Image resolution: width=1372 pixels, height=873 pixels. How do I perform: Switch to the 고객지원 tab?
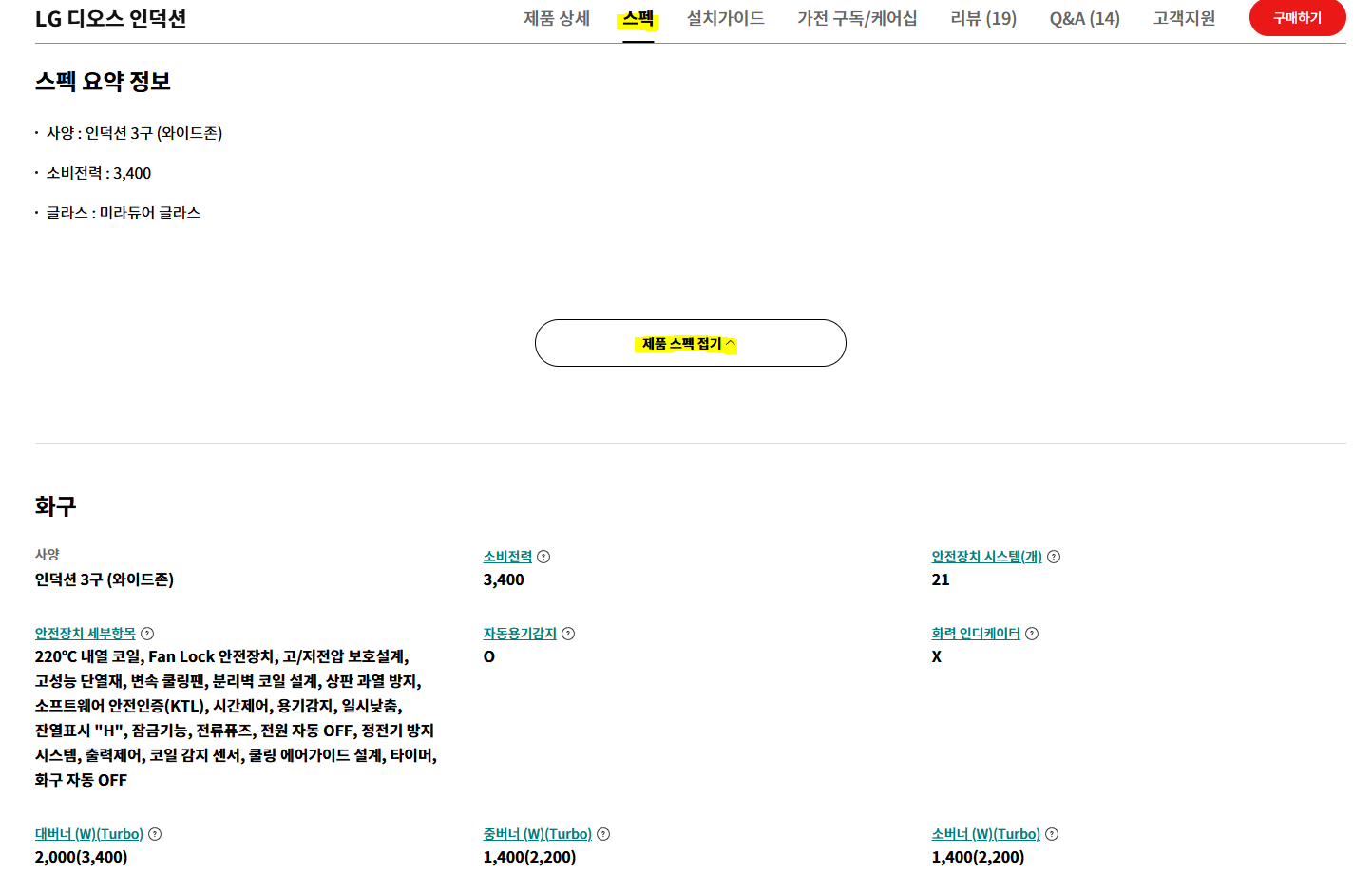pyautogui.click(x=1184, y=18)
